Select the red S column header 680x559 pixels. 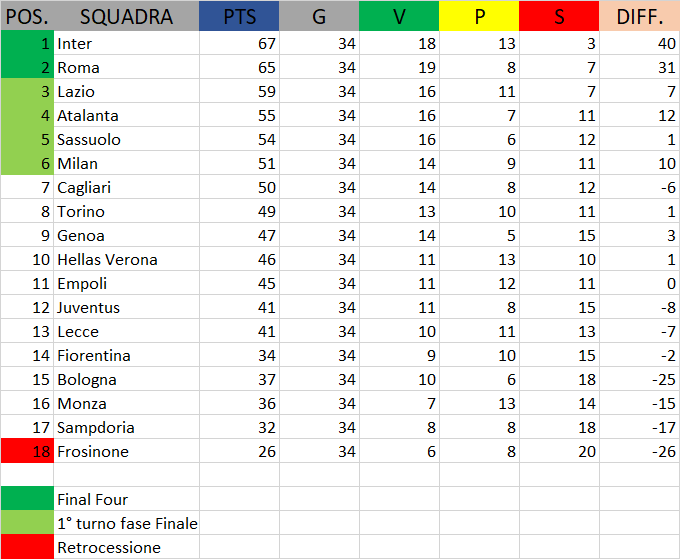[x=559, y=17]
